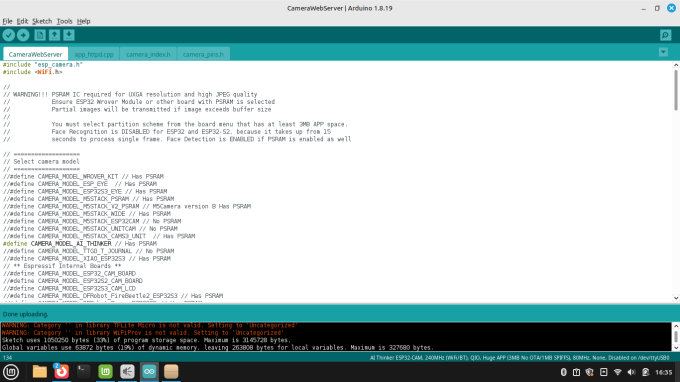The width and height of the screenshot is (680, 382).
Task: Click the code editor vertical scrollbar thumb
Action: click(x=676, y=90)
